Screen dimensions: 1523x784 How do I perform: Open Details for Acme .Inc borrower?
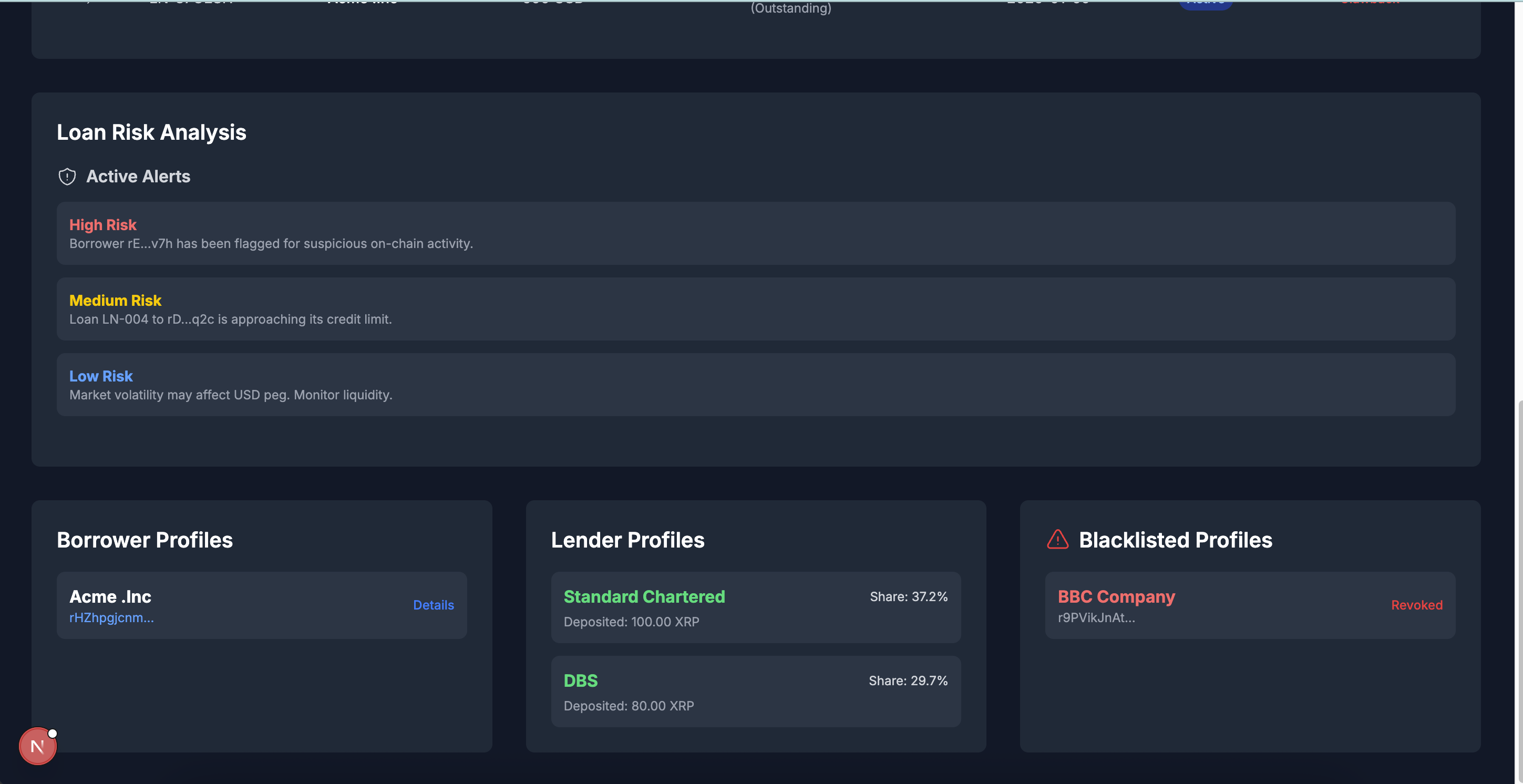coord(433,605)
